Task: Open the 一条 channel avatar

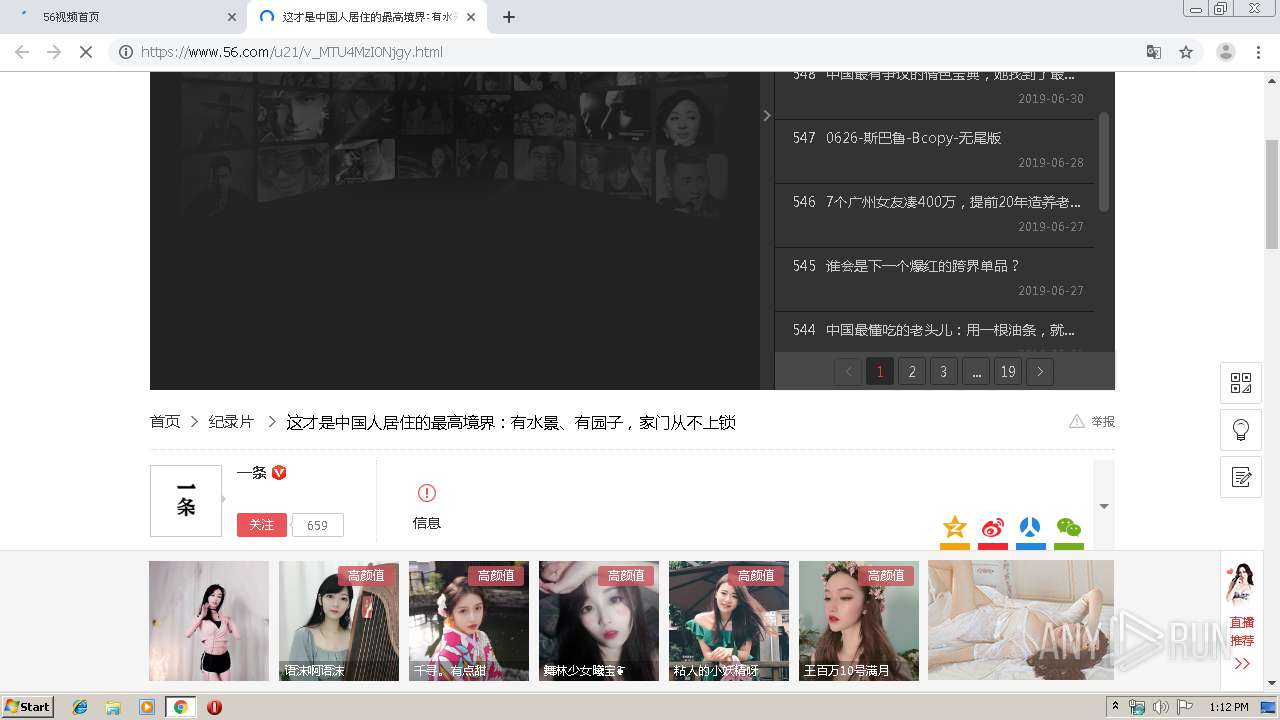Action: click(186, 500)
